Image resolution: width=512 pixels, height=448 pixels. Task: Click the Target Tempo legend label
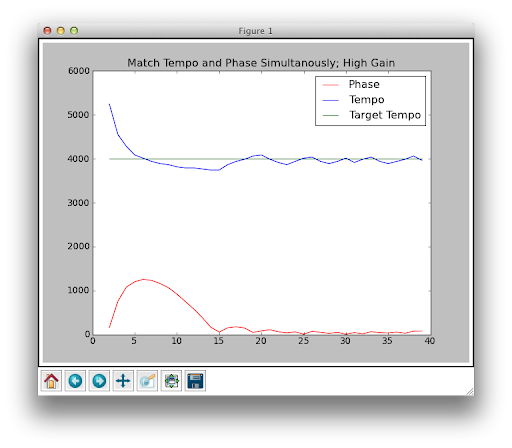385,115
